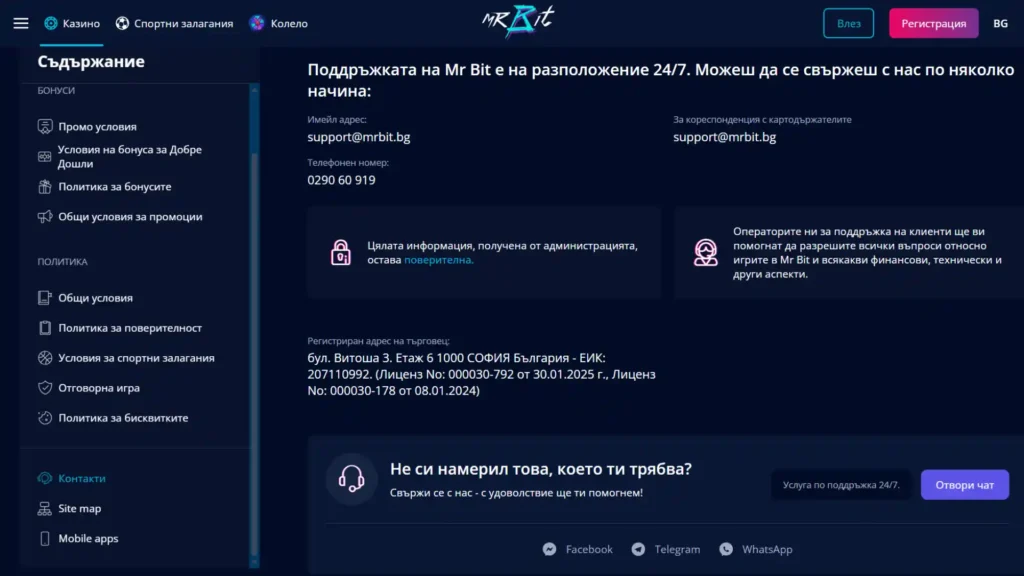1024x576 pixels.
Task: Open Политика за бисквитките
Action: point(123,418)
